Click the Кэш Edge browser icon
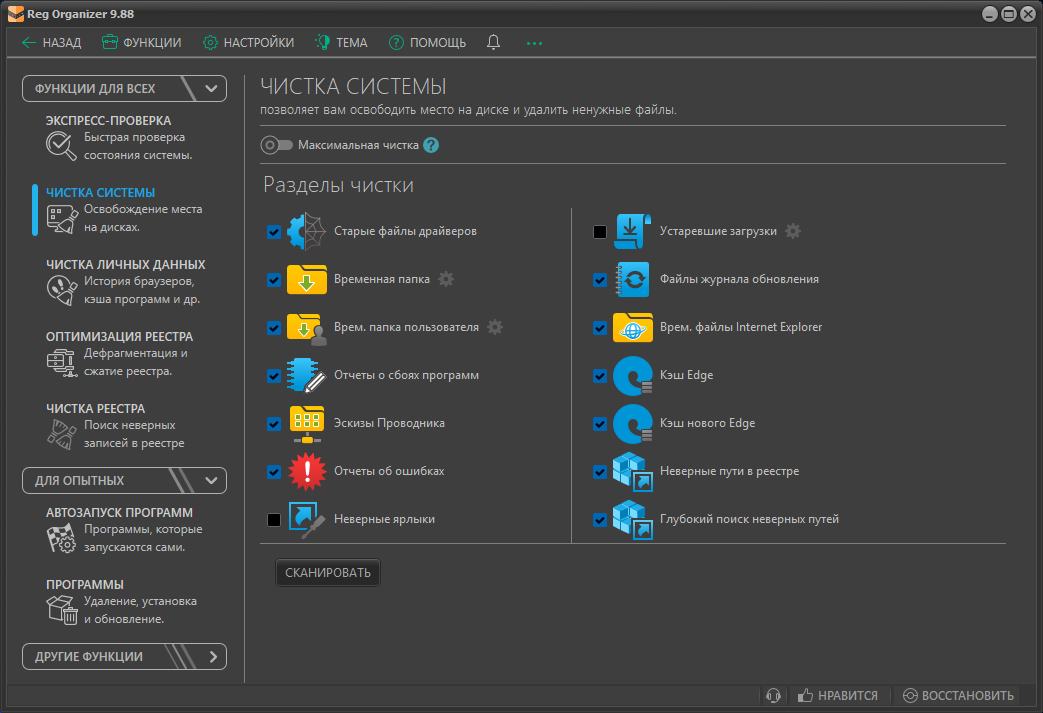 pyautogui.click(x=632, y=376)
